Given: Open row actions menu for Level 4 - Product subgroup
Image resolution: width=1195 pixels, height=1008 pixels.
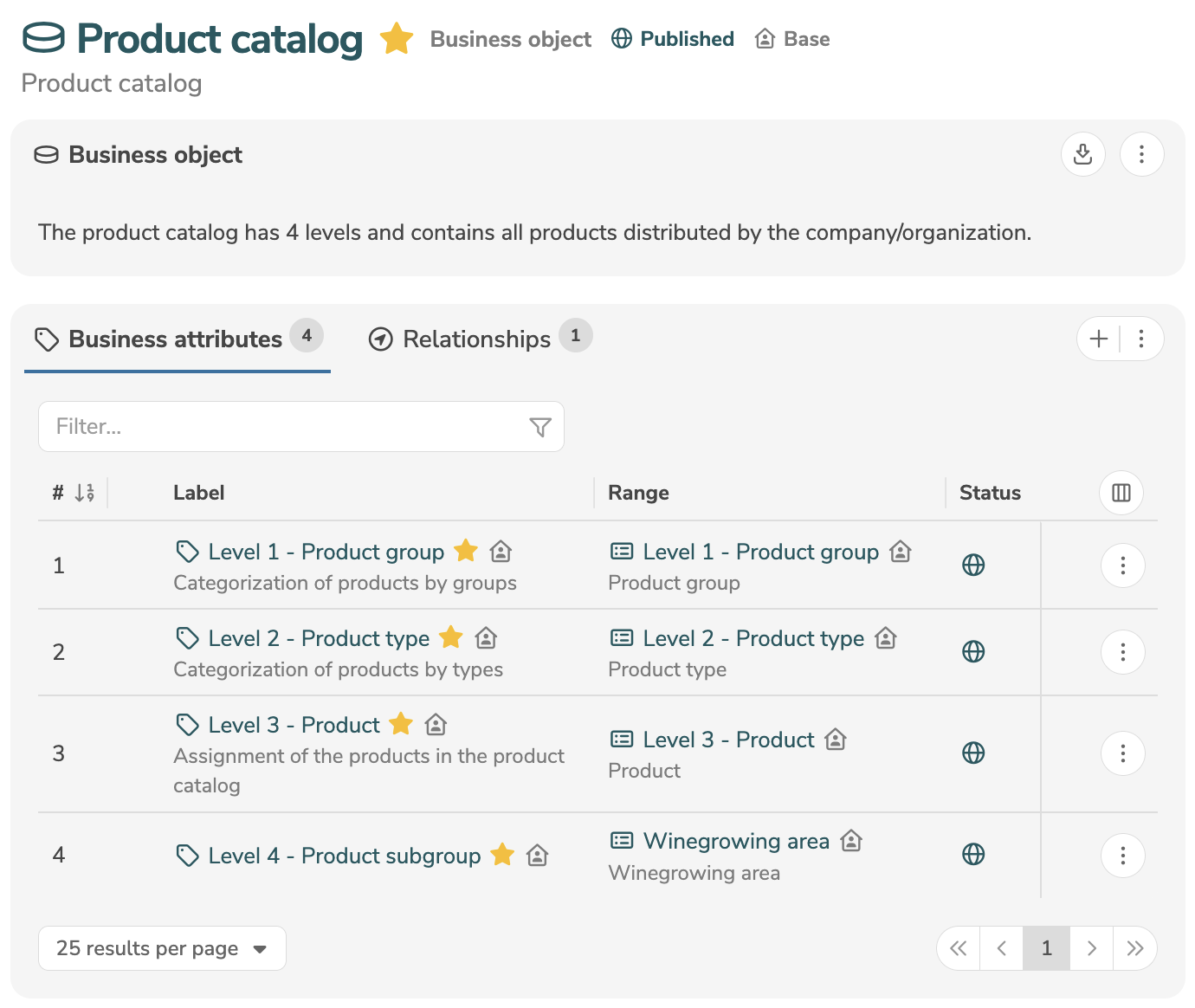Looking at the screenshot, I should point(1122,856).
